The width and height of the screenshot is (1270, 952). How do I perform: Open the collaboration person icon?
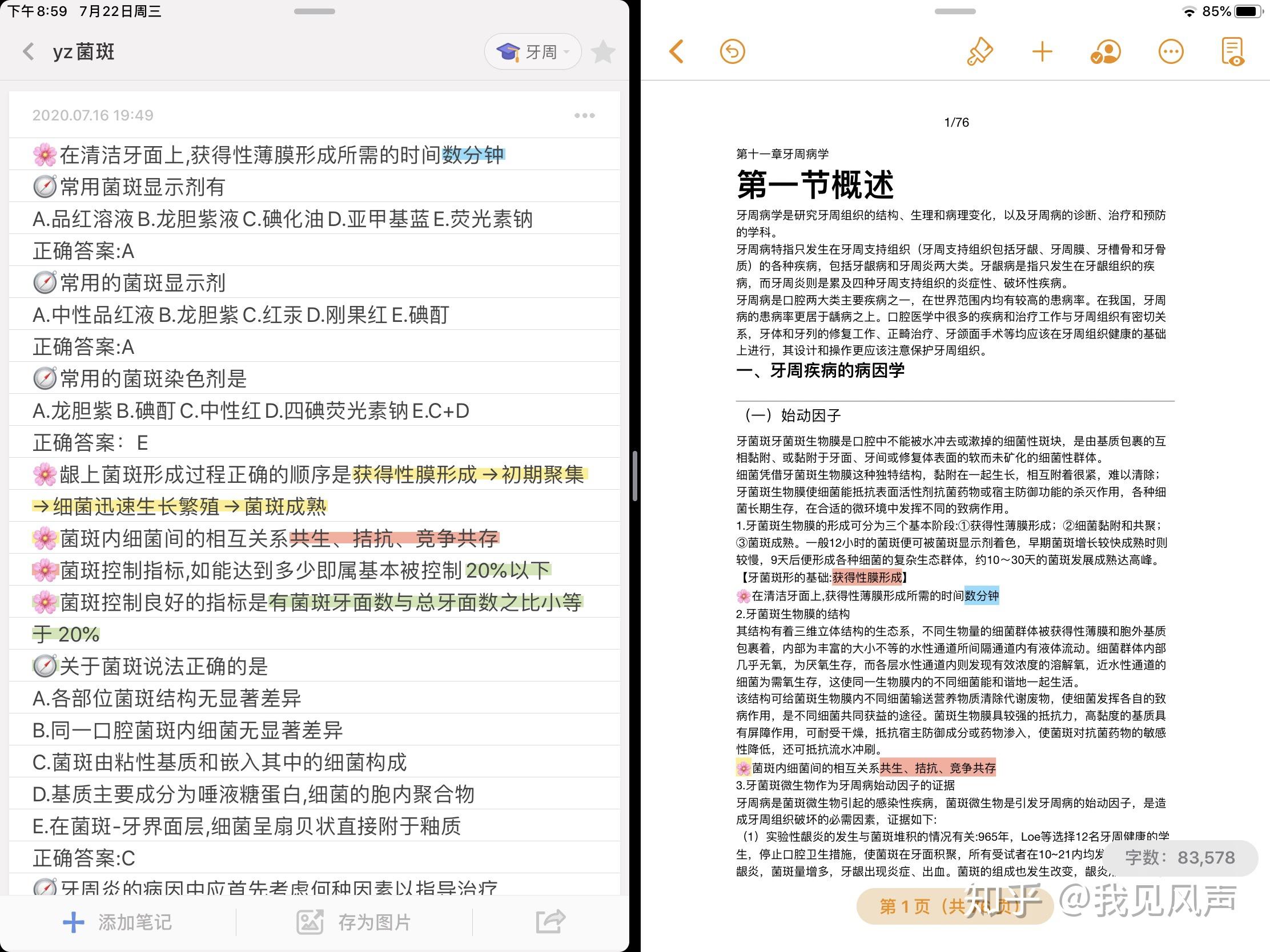click(x=1105, y=51)
